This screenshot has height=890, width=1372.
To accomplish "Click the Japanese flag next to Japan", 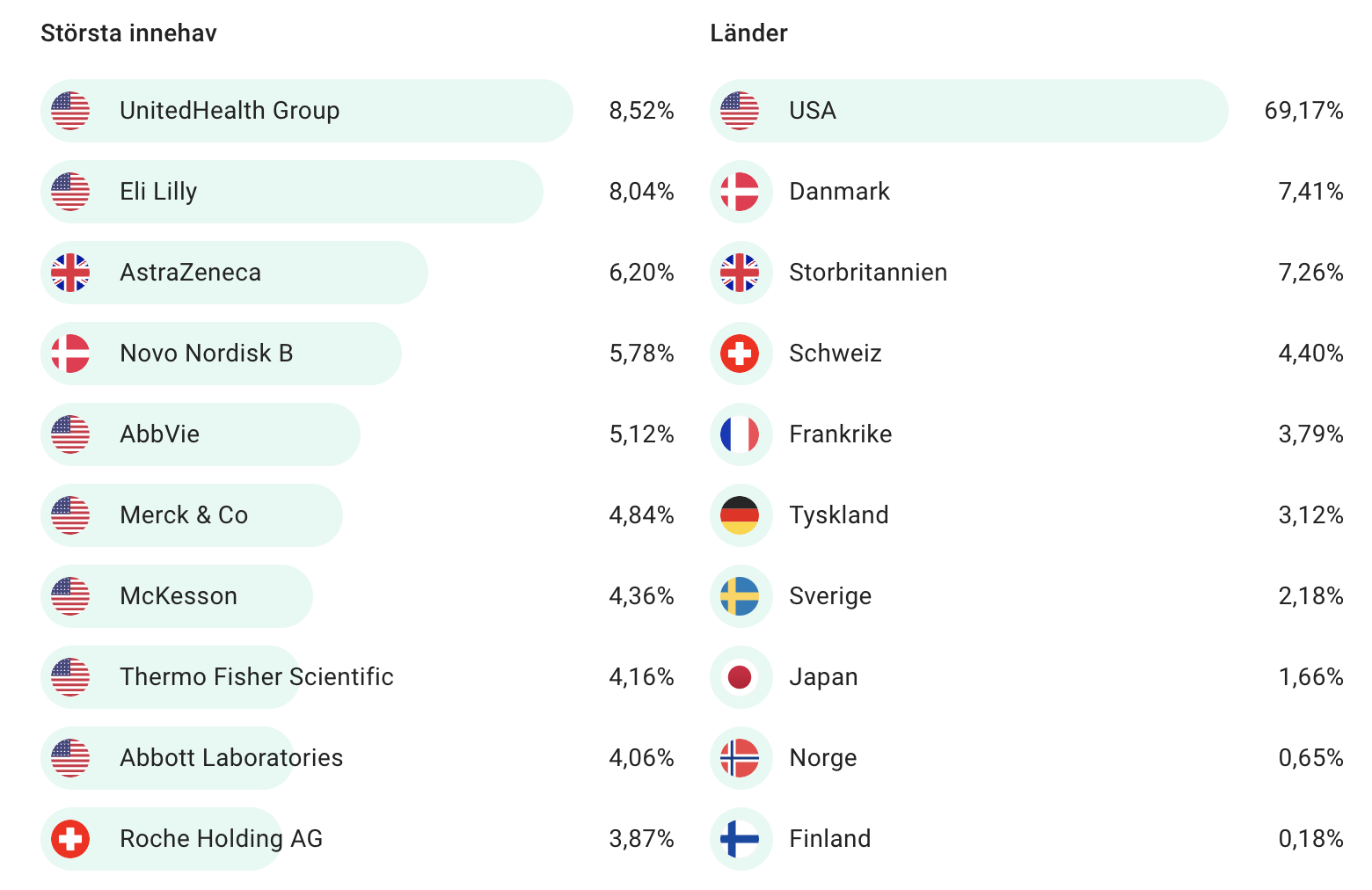I will tap(740, 677).
